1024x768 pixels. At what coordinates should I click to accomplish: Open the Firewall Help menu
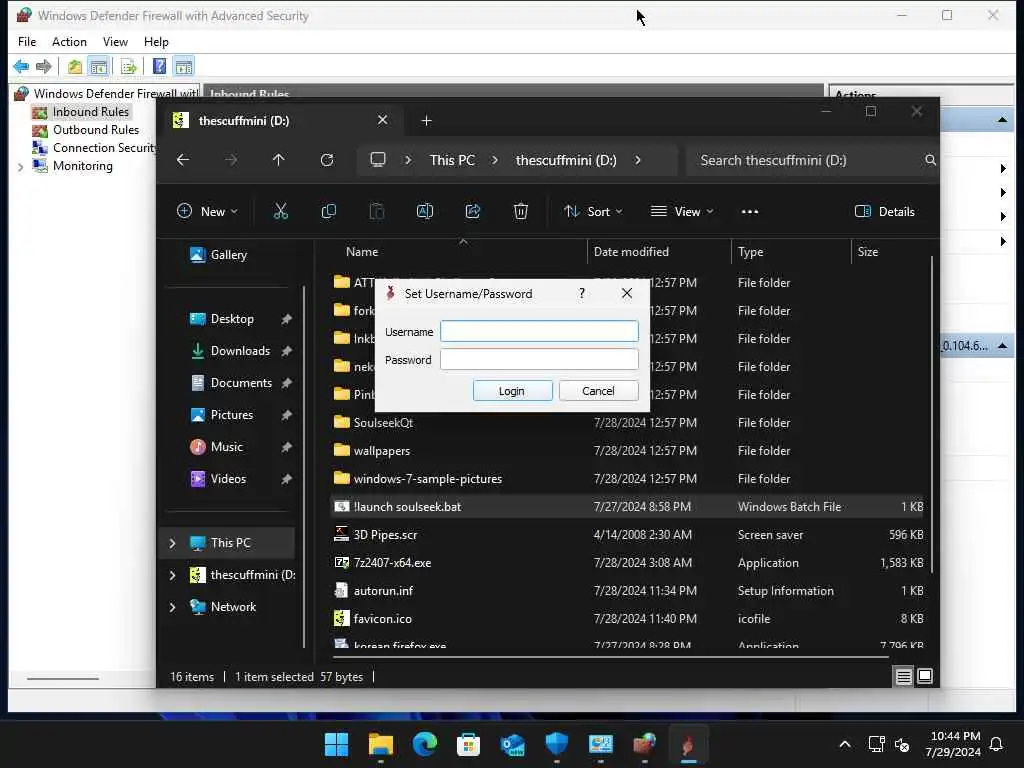point(156,42)
